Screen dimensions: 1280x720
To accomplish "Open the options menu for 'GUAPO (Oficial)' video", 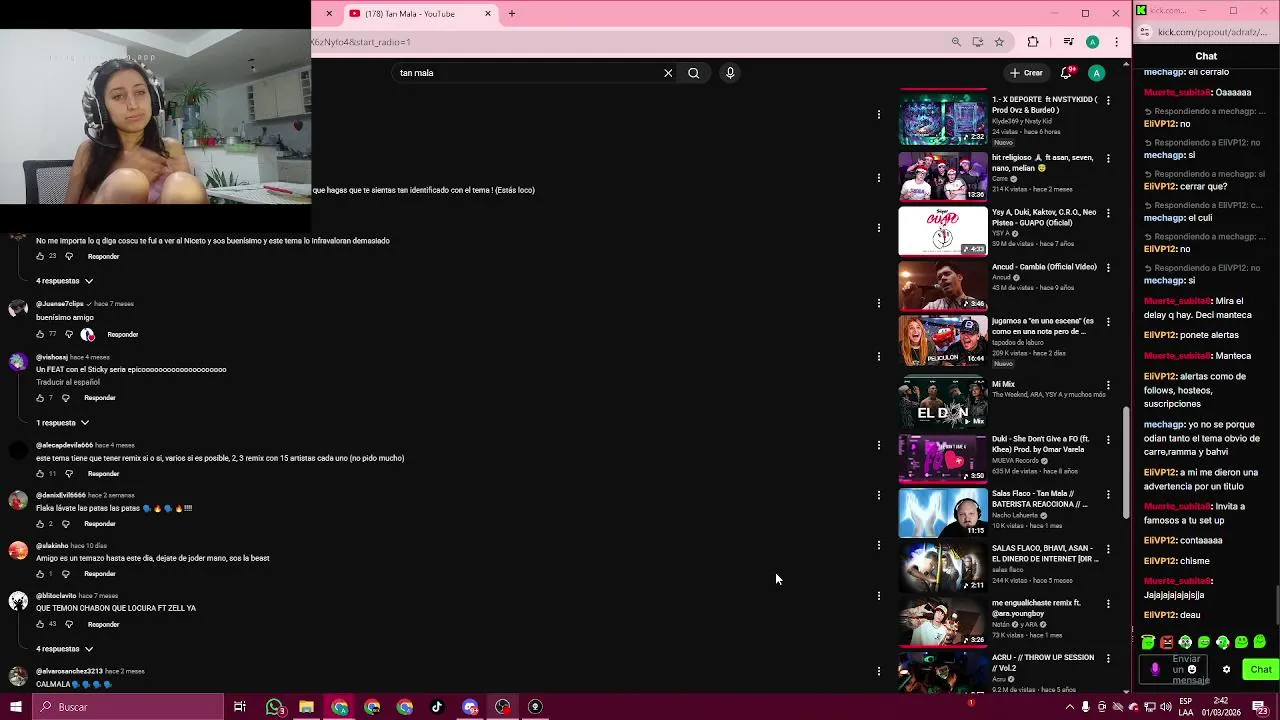I will [x=1108, y=213].
